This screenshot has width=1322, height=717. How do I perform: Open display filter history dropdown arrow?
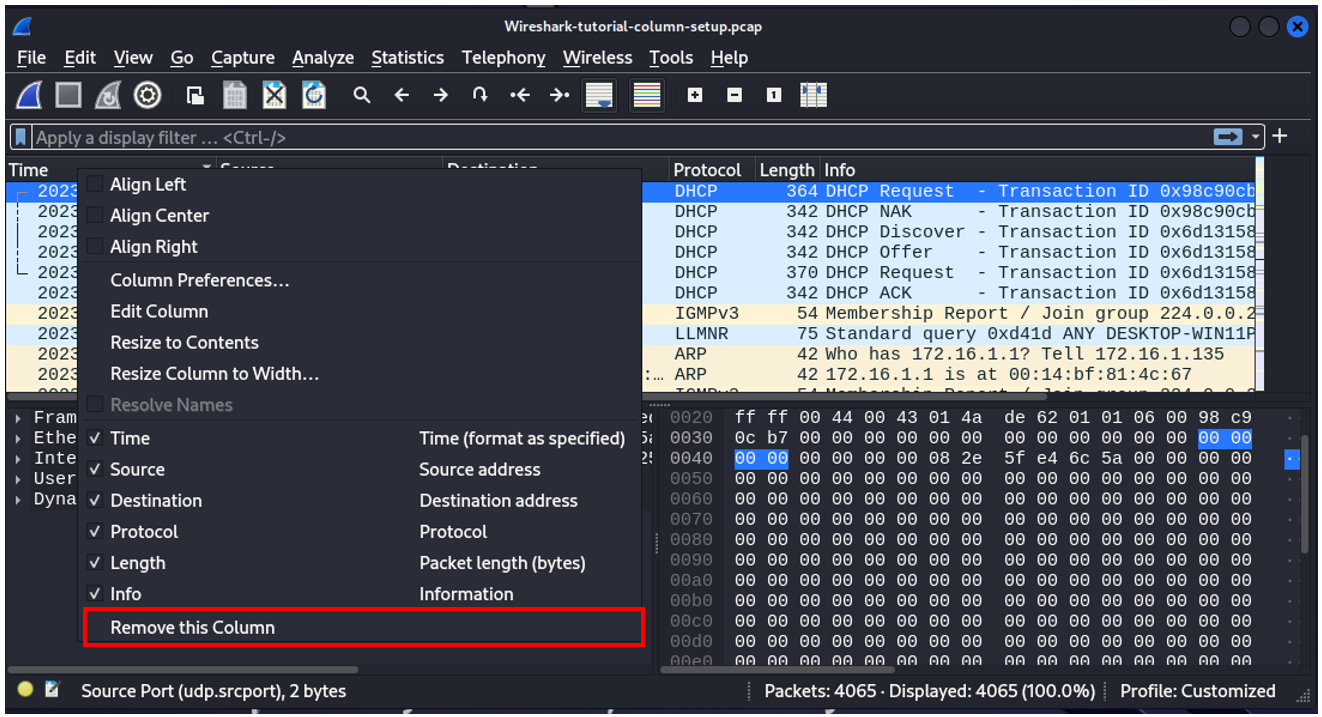coord(1256,137)
